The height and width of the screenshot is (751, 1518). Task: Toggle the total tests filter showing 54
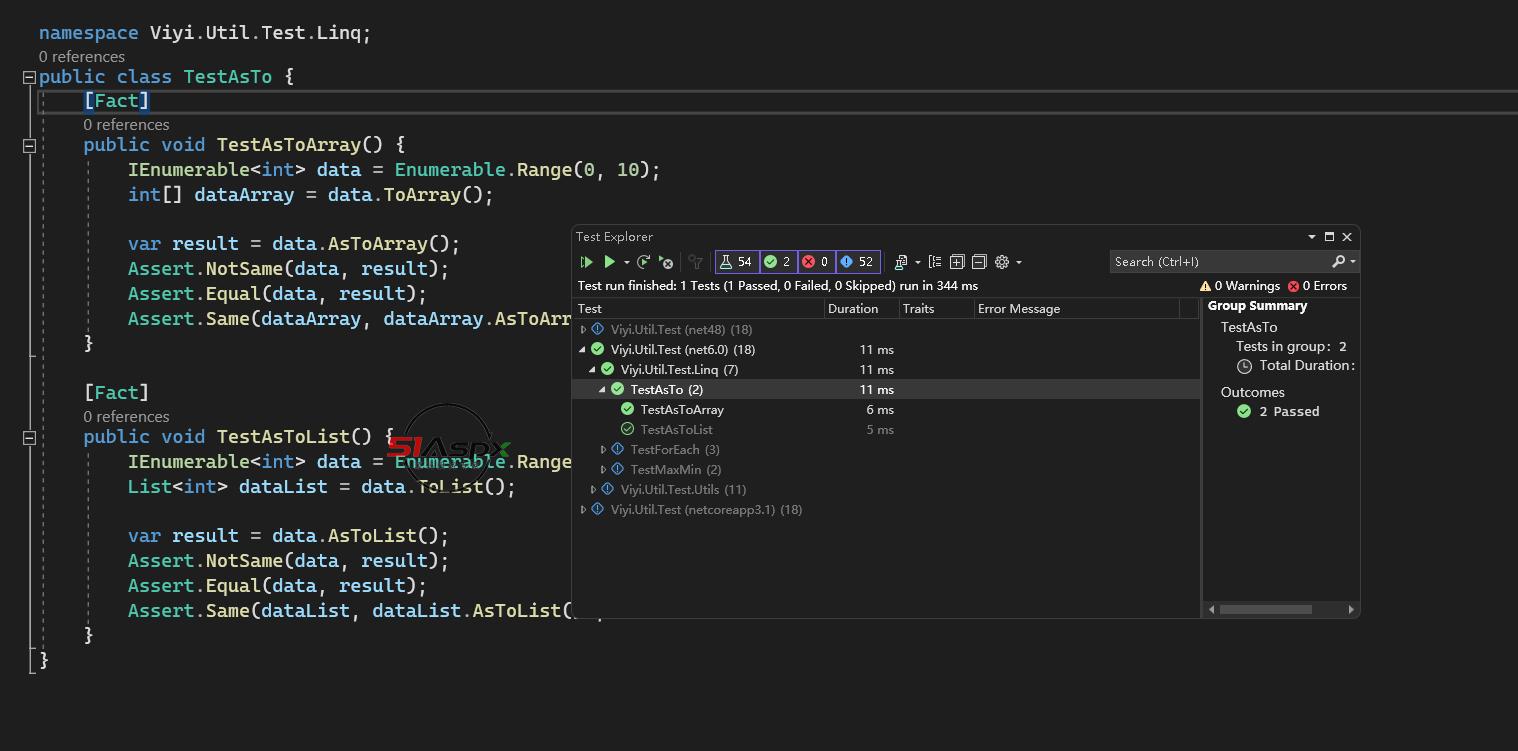pos(736,262)
